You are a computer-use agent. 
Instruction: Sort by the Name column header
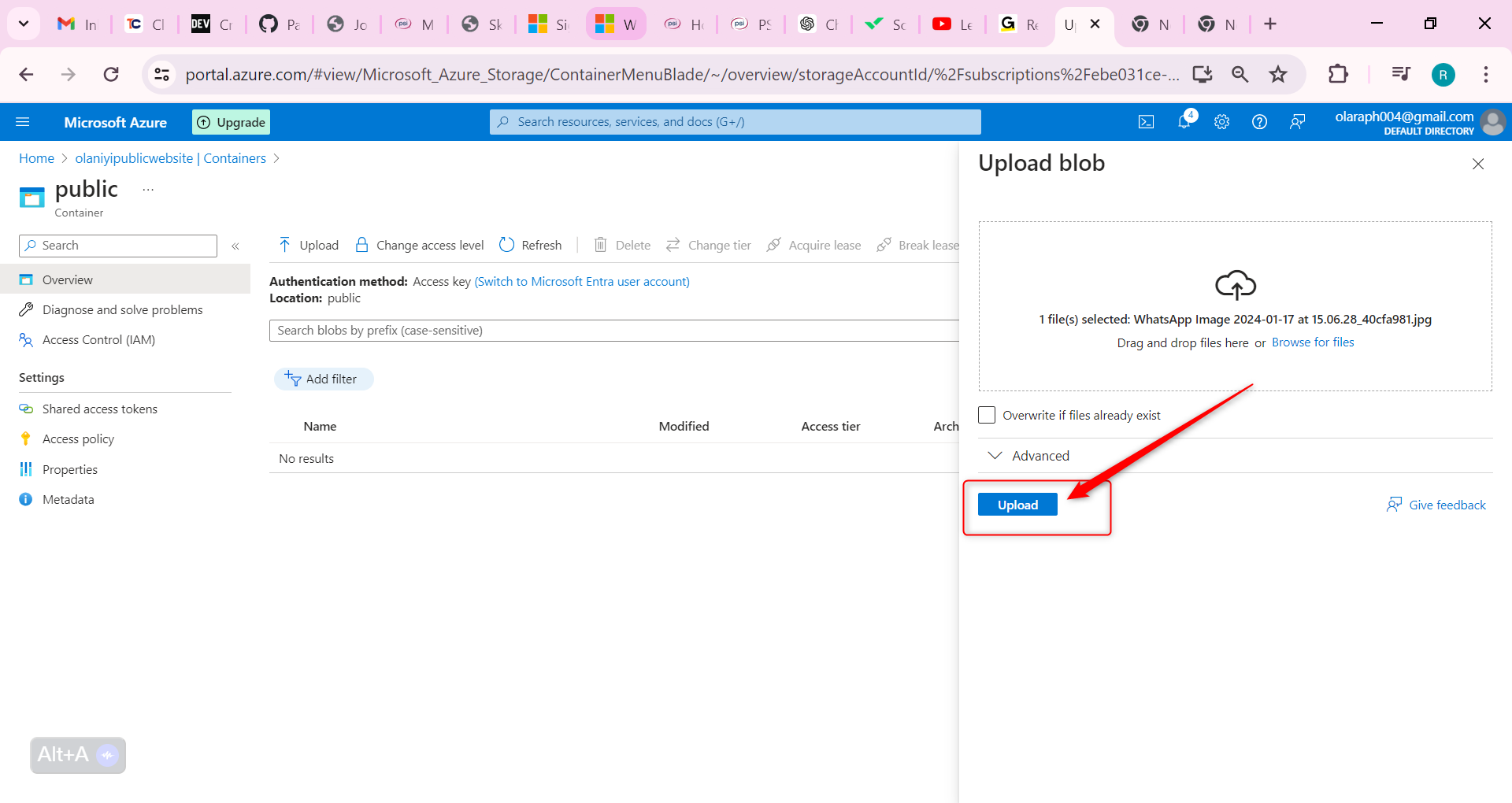[320, 426]
